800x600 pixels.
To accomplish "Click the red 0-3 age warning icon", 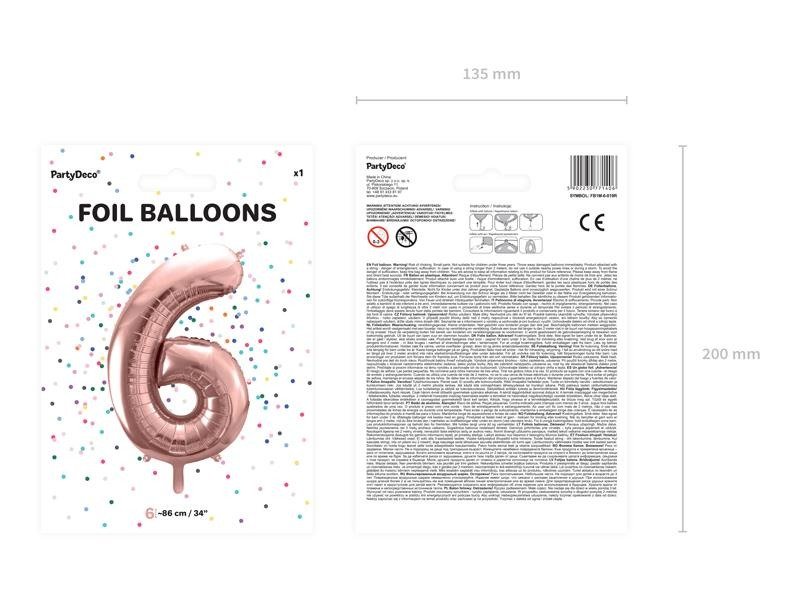I will 378,237.
